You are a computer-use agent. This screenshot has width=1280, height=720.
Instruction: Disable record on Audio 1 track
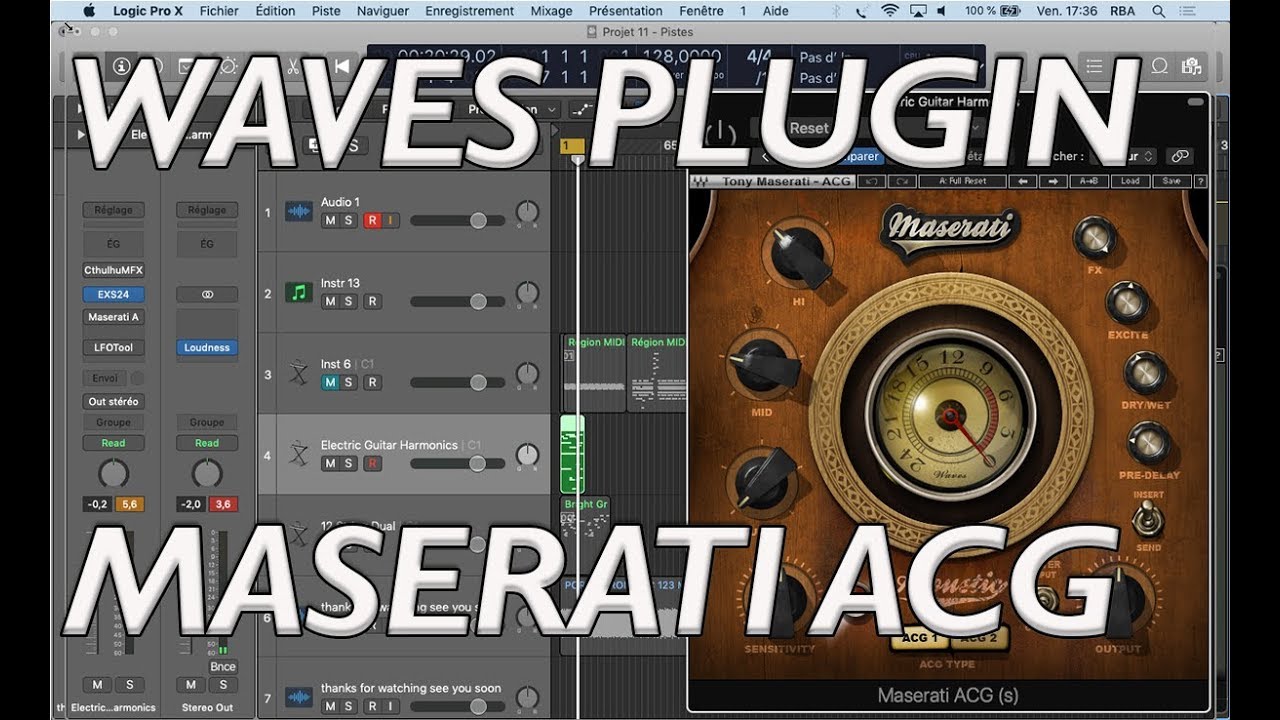coord(372,220)
